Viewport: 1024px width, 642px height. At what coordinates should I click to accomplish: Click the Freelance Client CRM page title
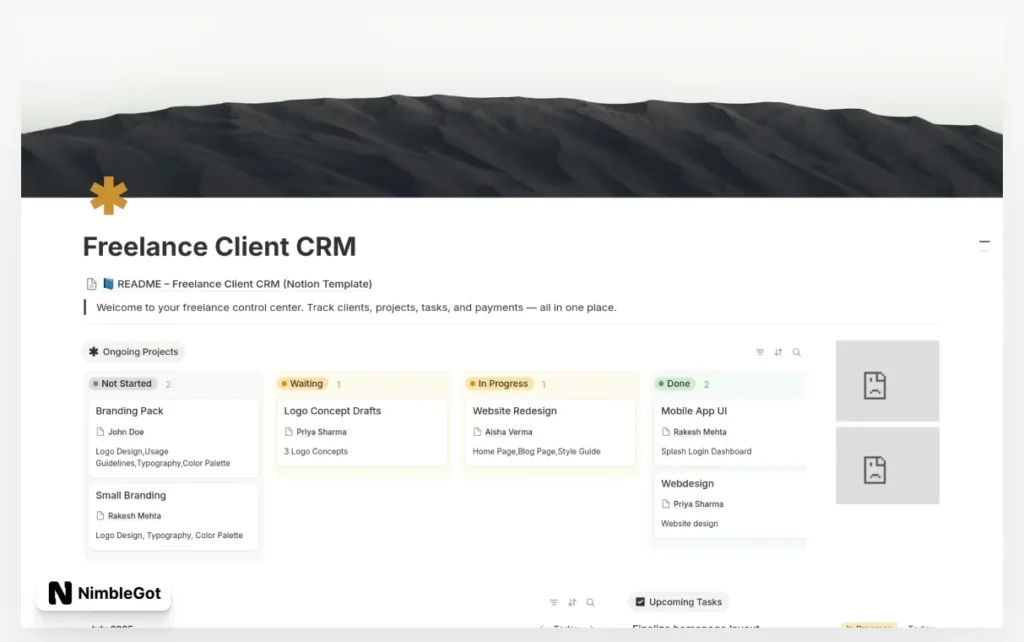(x=219, y=247)
